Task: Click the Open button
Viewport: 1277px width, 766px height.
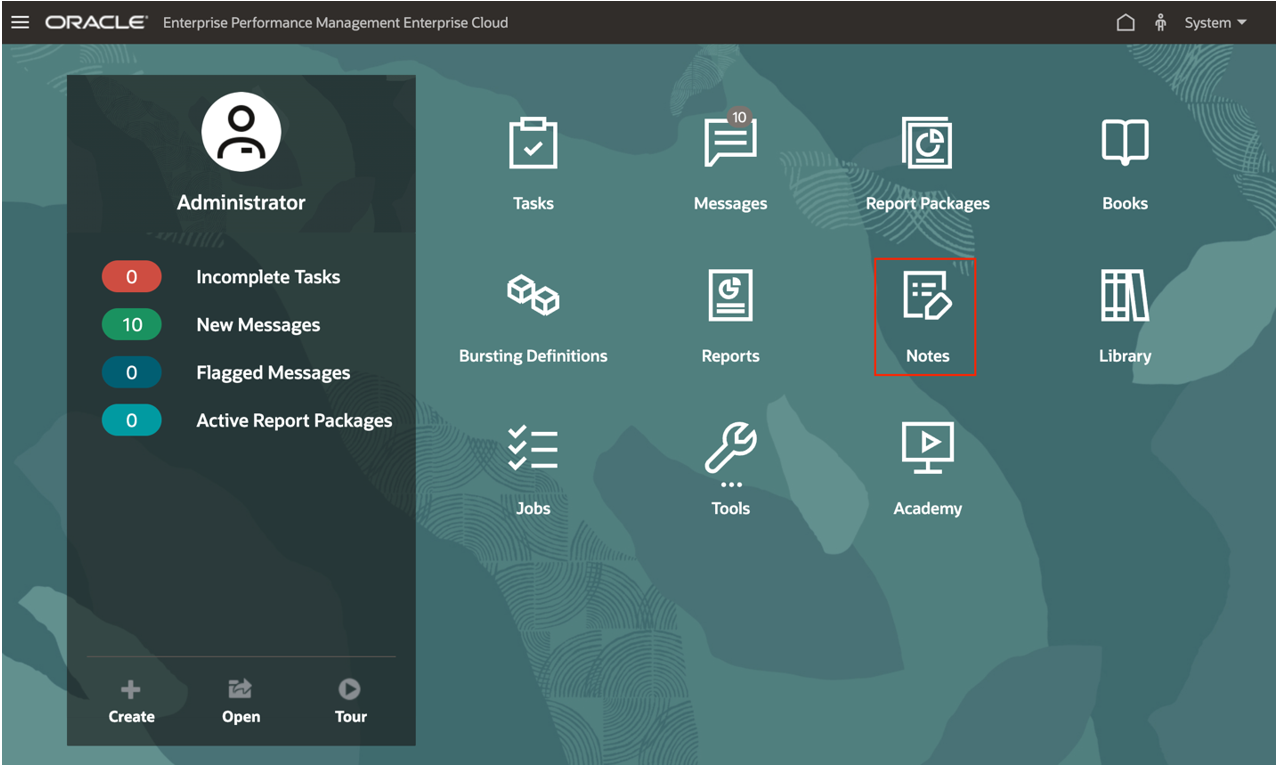Action: [241, 702]
